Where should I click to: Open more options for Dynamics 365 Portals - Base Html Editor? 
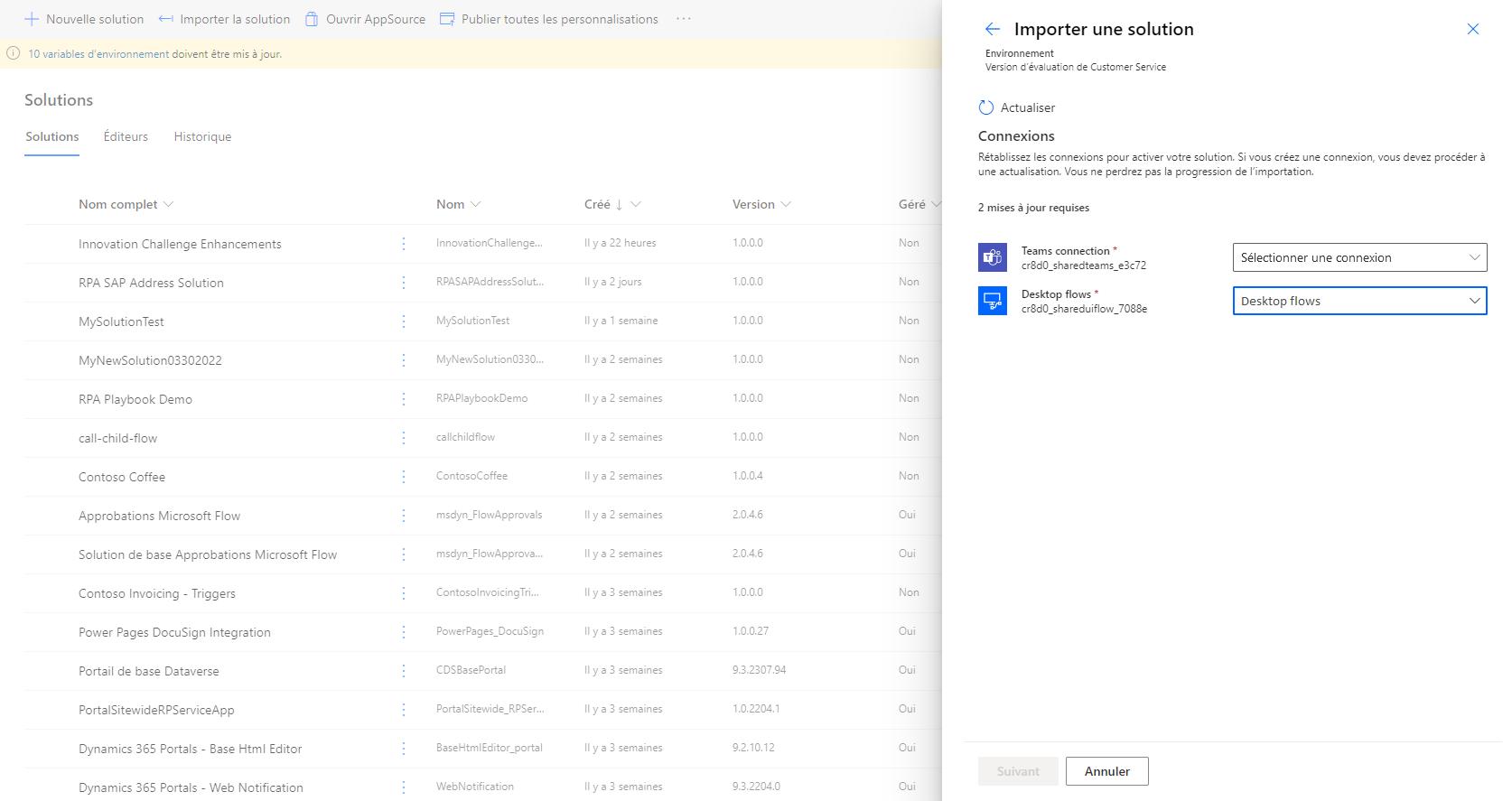[404, 749]
